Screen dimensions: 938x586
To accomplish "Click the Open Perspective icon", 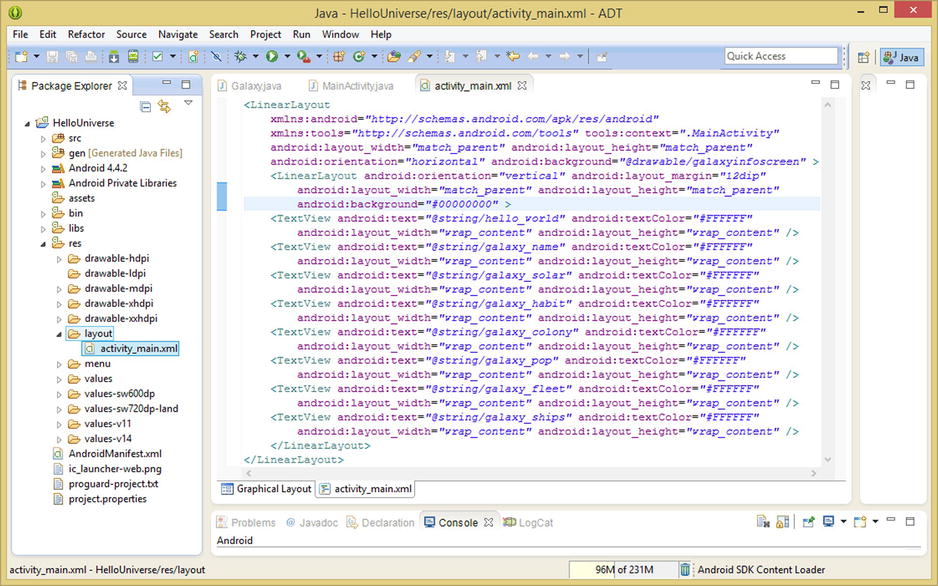I will pyautogui.click(x=864, y=57).
